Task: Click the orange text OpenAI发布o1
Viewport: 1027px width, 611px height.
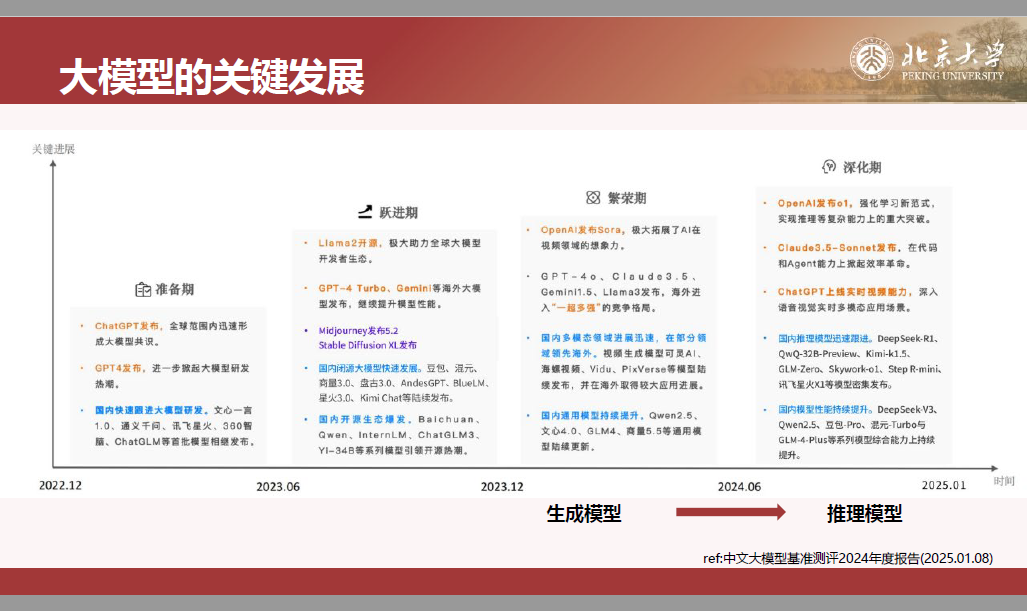Action: (x=815, y=203)
